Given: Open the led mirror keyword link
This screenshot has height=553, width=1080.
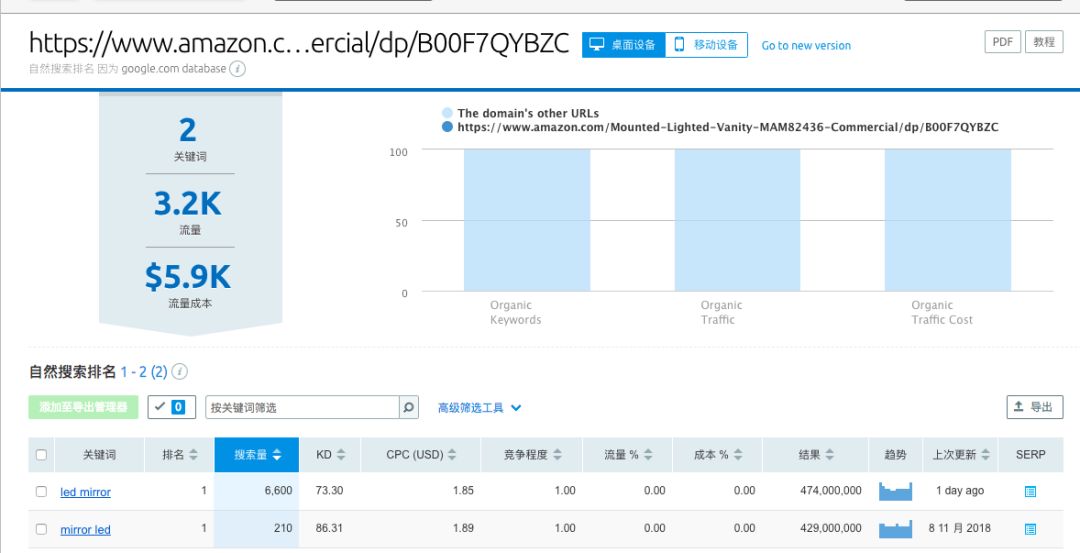Looking at the screenshot, I should coord(85,492).
